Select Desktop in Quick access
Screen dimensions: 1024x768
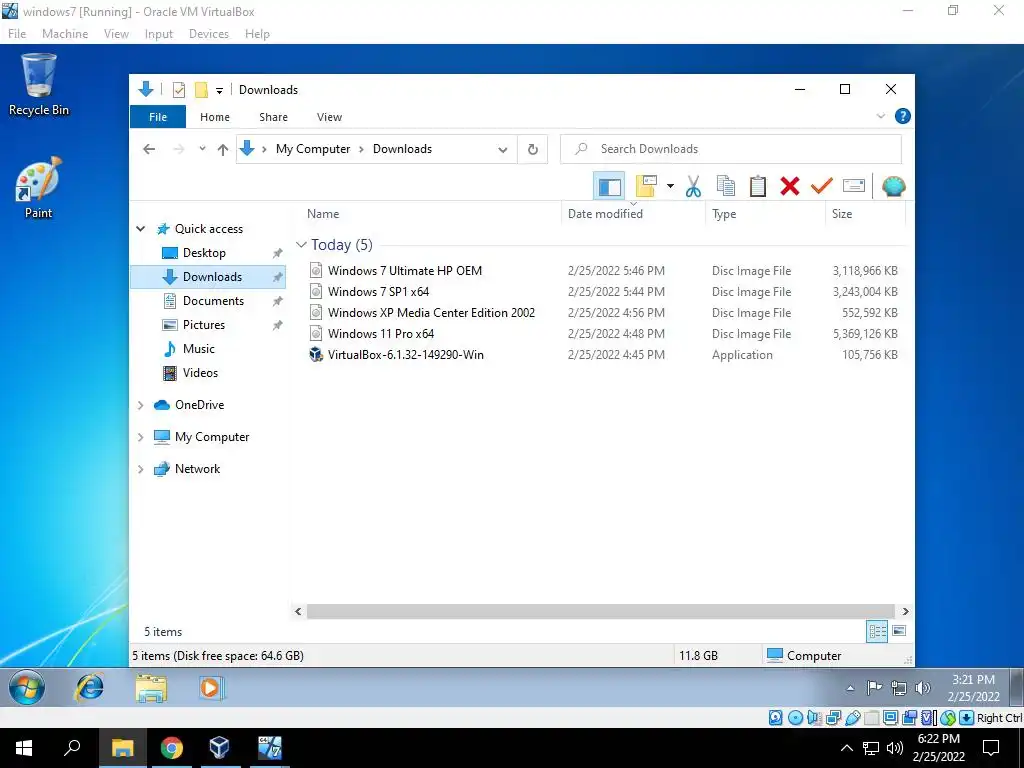point(204,253)
